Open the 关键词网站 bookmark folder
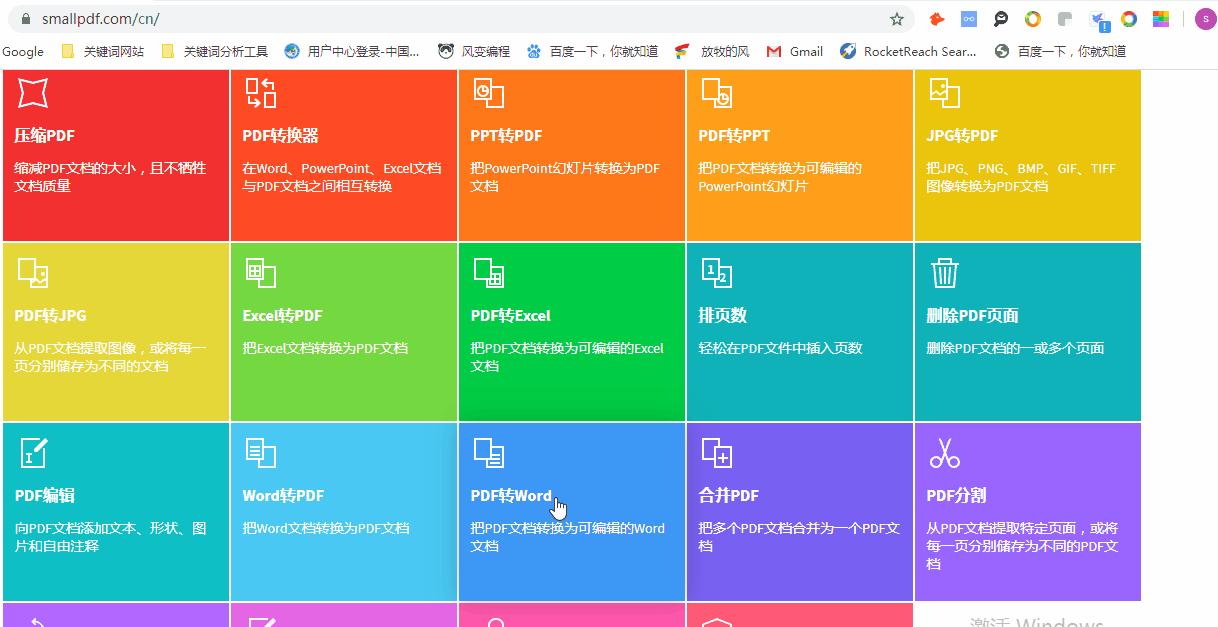 [102, 51]
